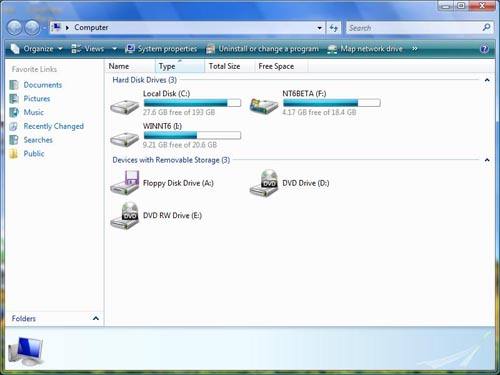Open the Recently Changed favorite link
The image size is (500, 375).
[x=54, y=126]
